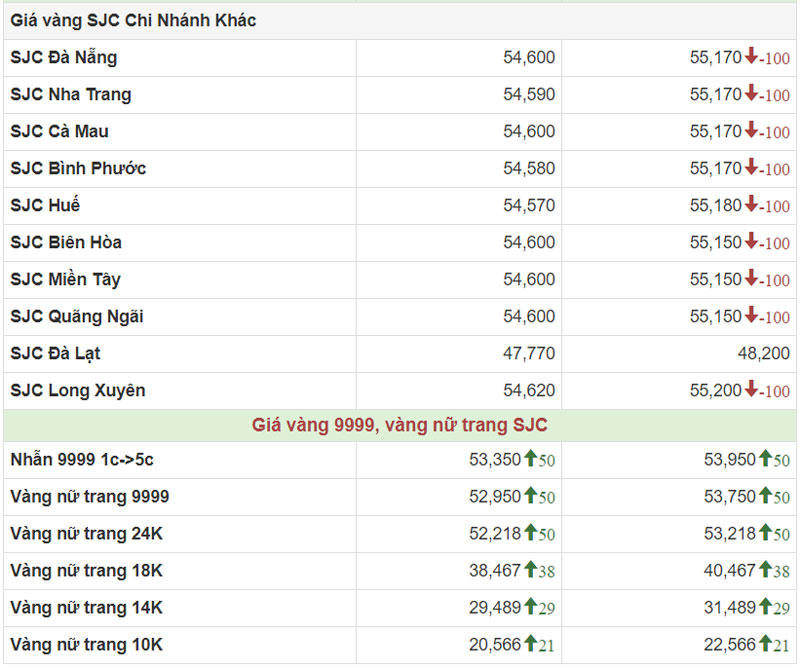The image size is (800, 668).
Task: Click the red down arrow beside SJC Huế's 55,180
Action: click(x=751, y=205)
